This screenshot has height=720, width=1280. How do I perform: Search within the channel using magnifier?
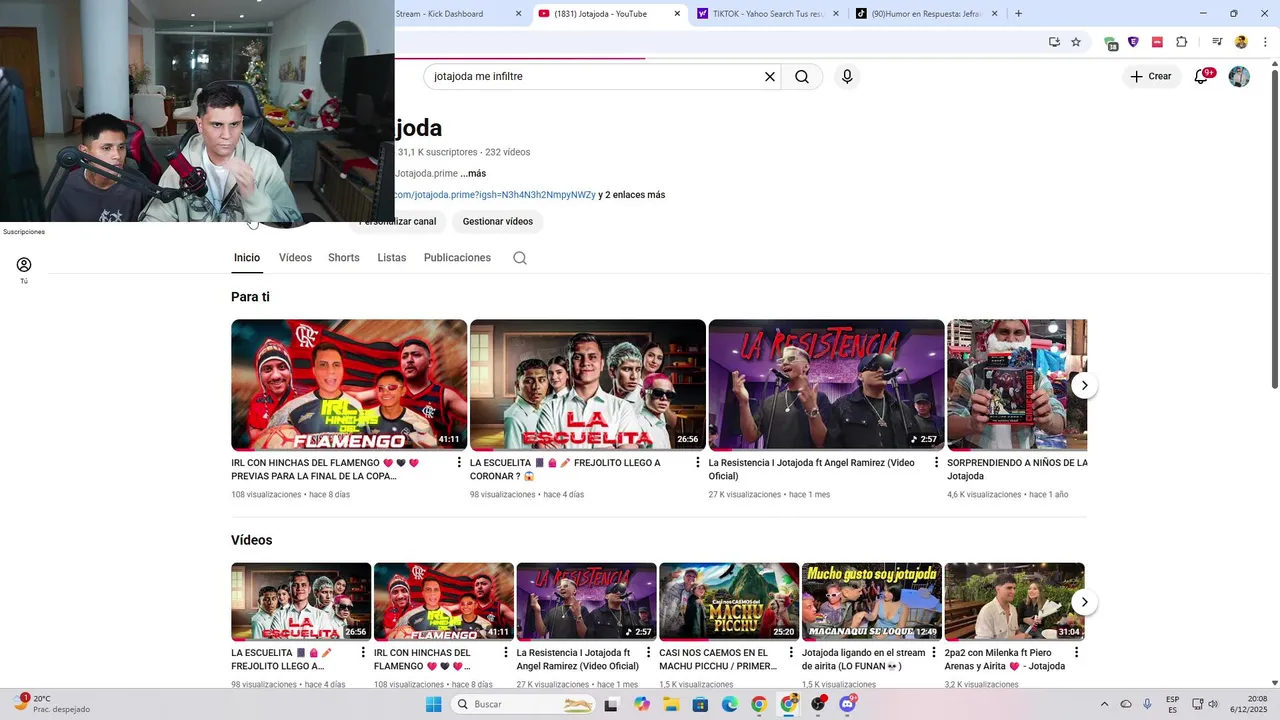coord(520,258)
